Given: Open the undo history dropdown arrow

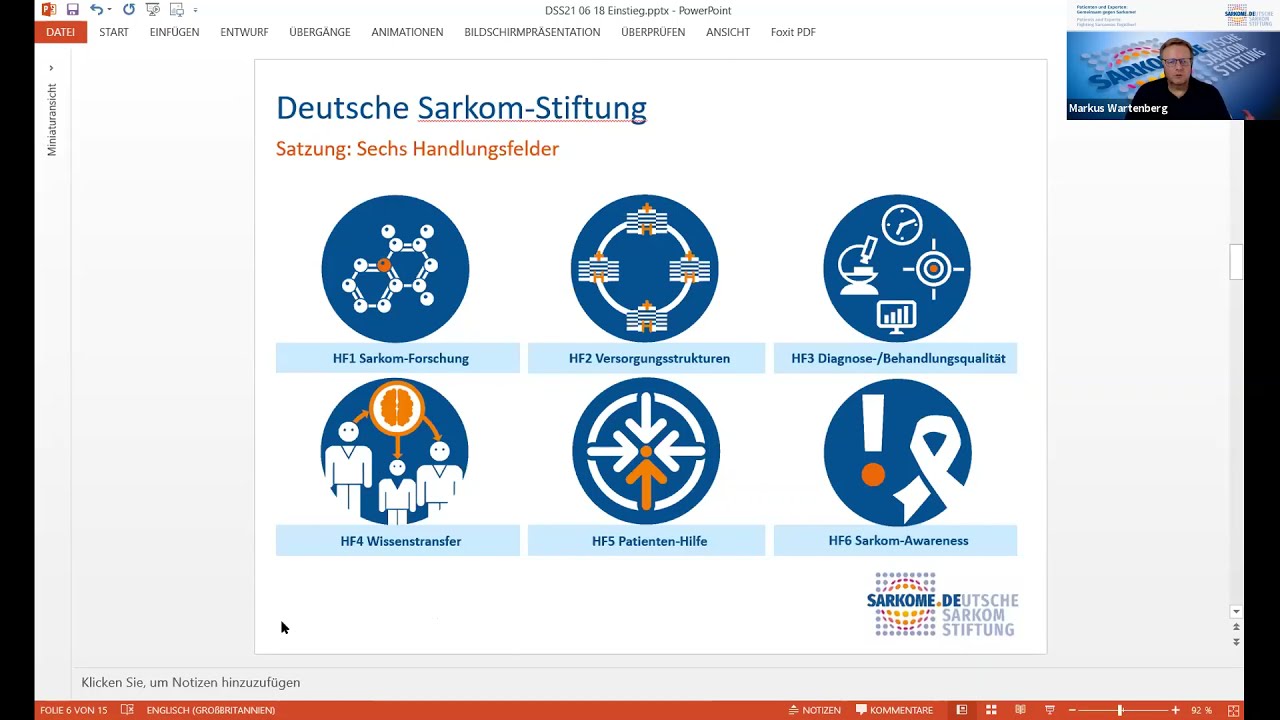Looking at the screenshot, I should [110, 10].
